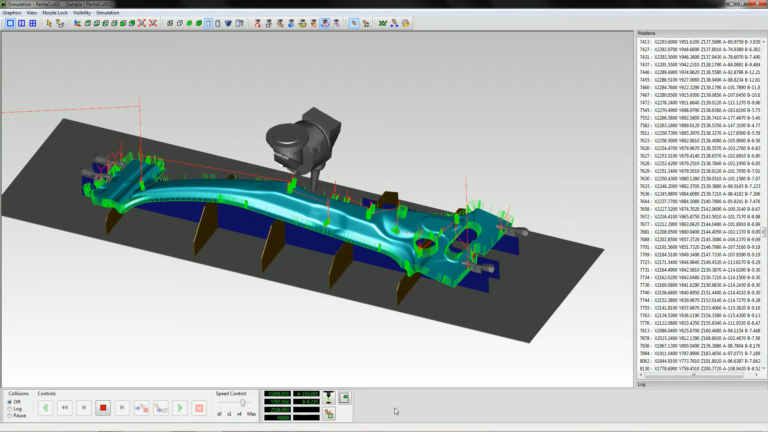Open the View menu
This screenshot has height=432, width=768.
pyautogui.click(x=31, y=13)
